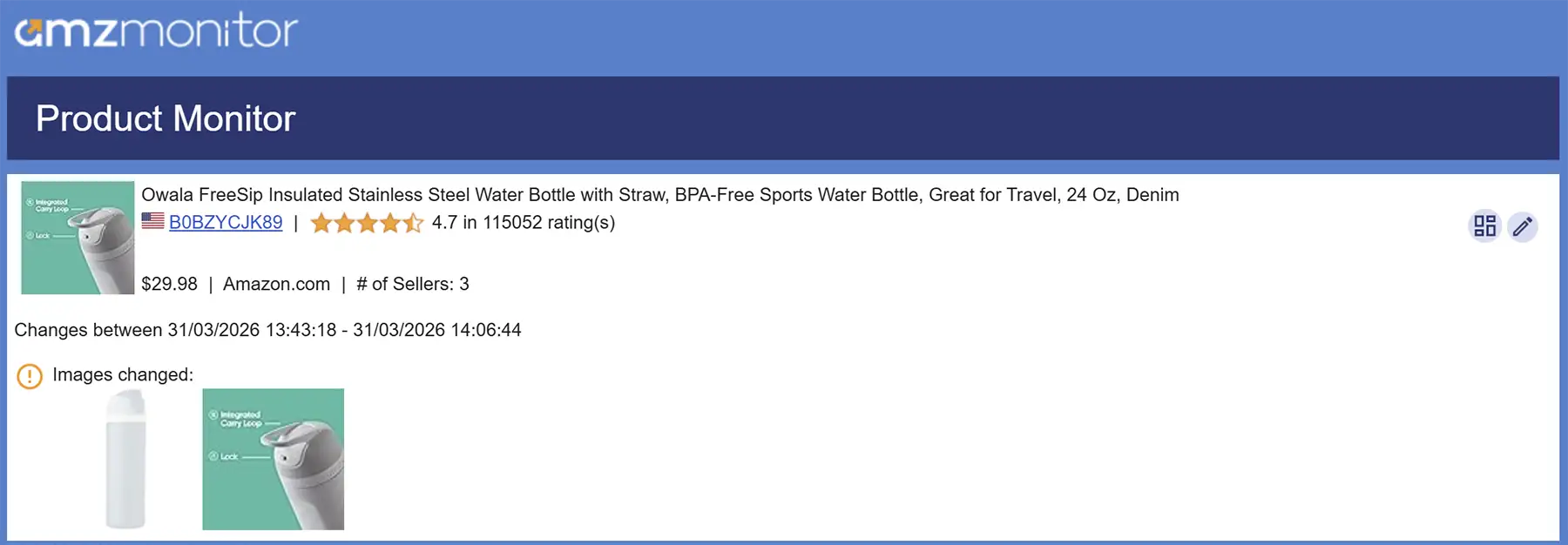The width and height of the screenshot is (1568, 545).
Task: Click the start timestamp 31/03/2026 13:43:18
Action: (252, 330)
